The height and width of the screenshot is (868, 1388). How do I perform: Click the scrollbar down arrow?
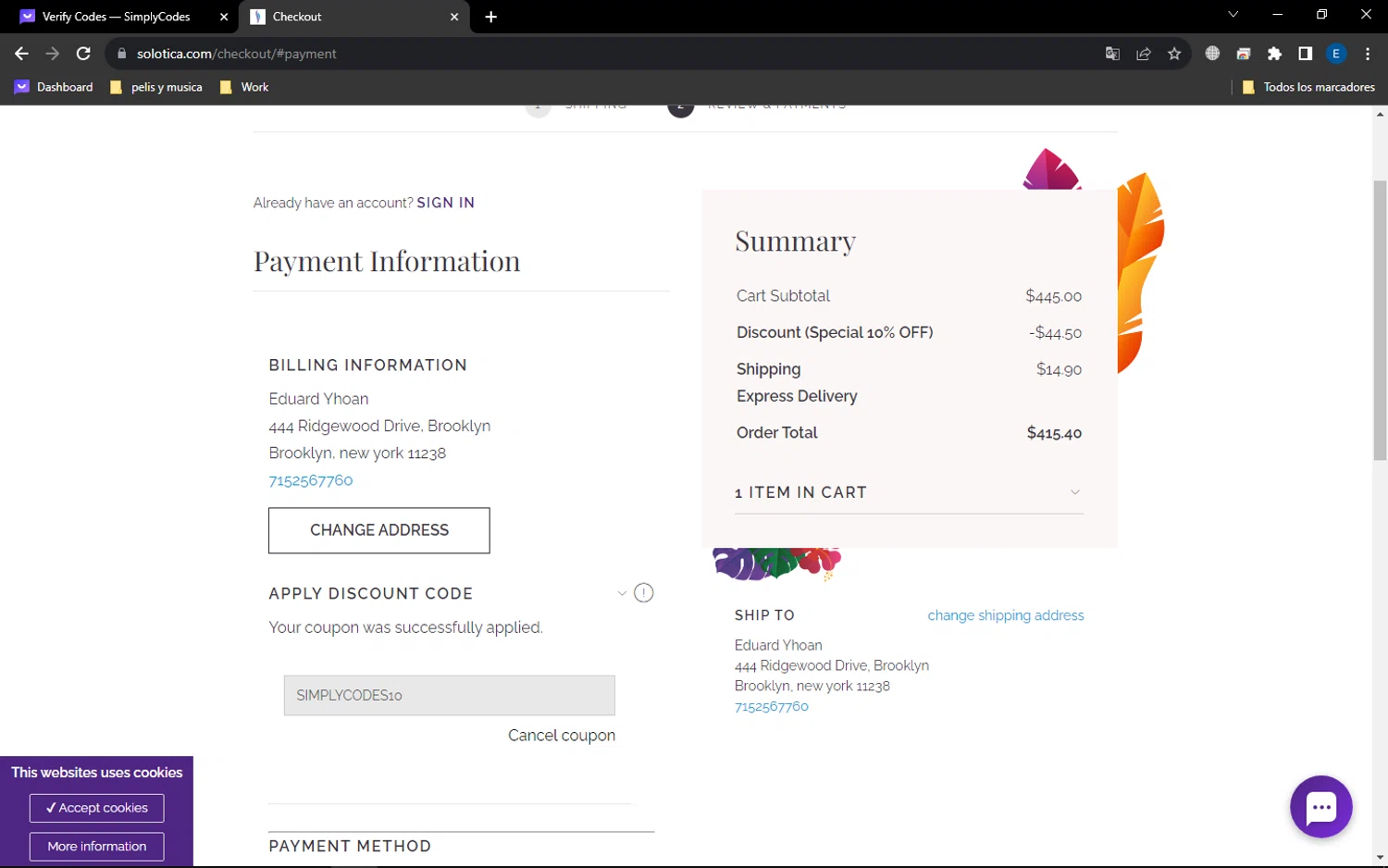[1380, 858]
